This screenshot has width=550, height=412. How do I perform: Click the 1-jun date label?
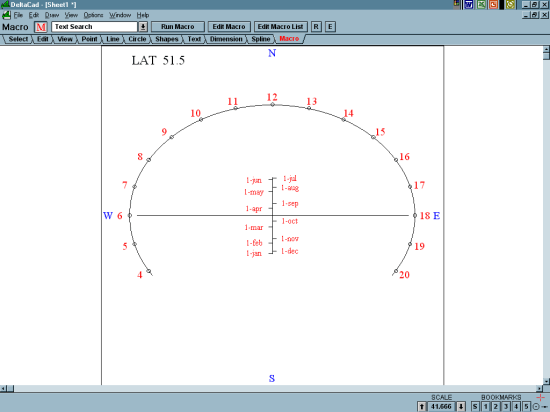[x=254, y=180]
